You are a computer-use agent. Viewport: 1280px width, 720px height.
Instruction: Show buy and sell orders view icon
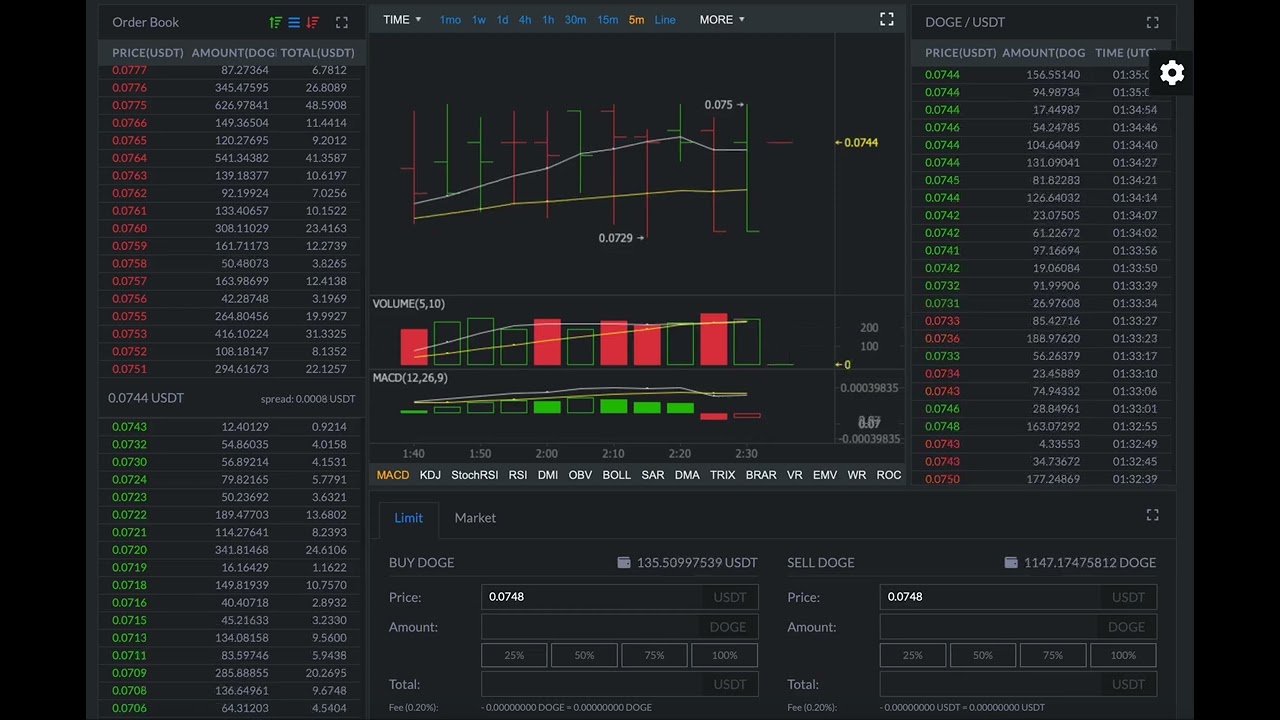[x=275, y=22]
